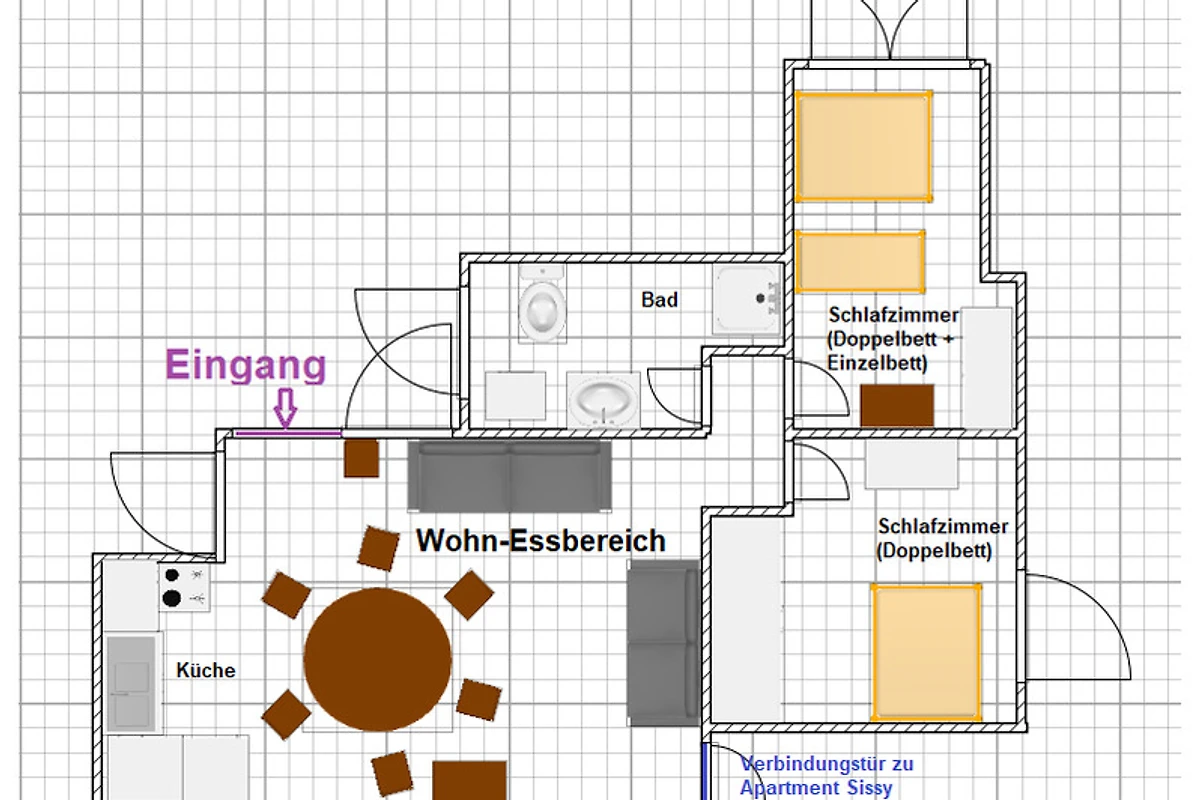Viewport: 1200px width, 800px height.
Task: Click exterior door right of lower Schlafzimmer
Action: coord(1076,626)
